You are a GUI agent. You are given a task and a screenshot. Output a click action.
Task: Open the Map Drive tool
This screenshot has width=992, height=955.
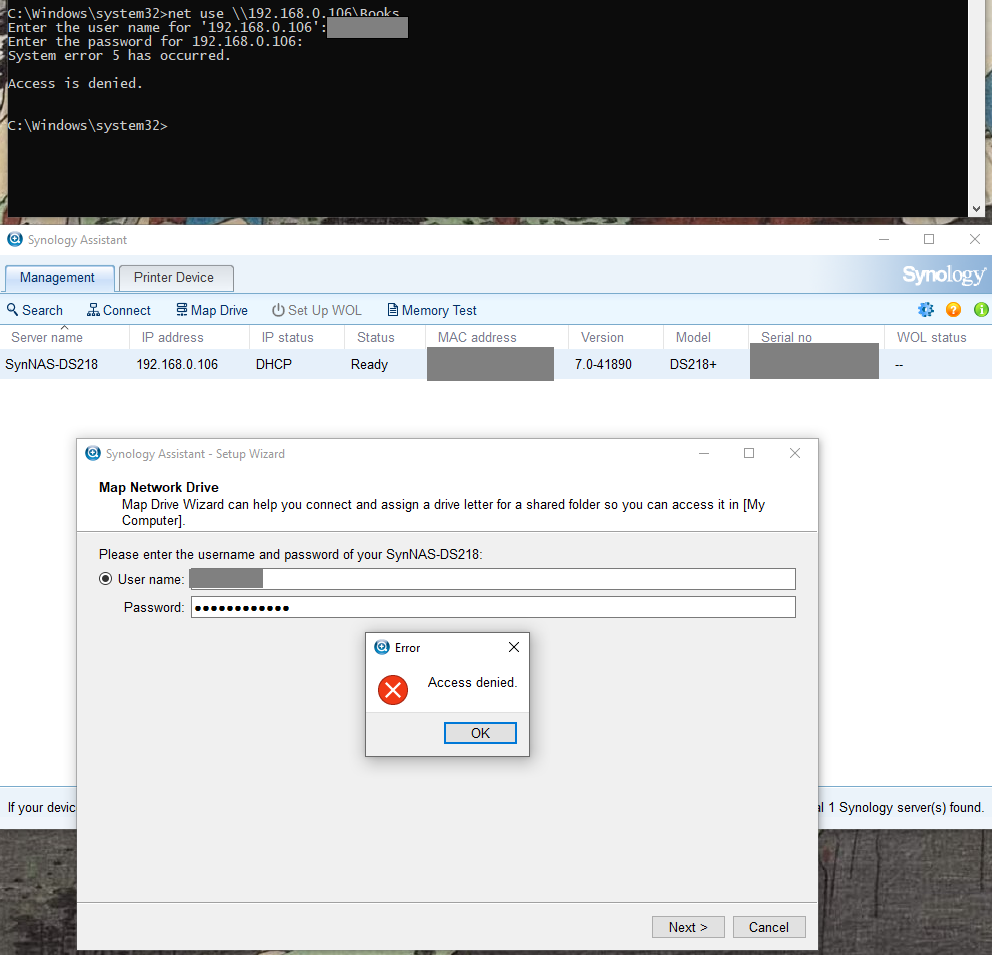pyautogui.click(x=212, y=310)
